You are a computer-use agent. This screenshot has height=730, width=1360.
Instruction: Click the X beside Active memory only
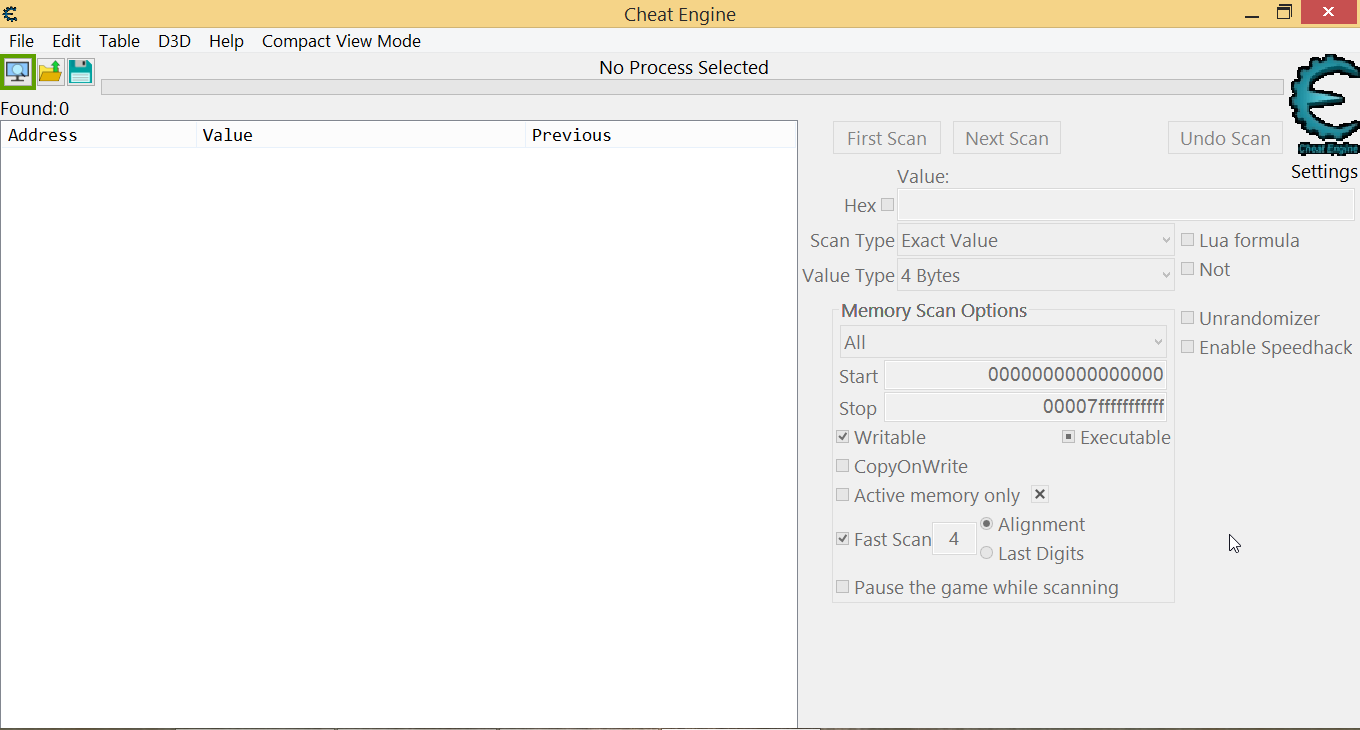pyautogui.click(x=1040, y=494)
